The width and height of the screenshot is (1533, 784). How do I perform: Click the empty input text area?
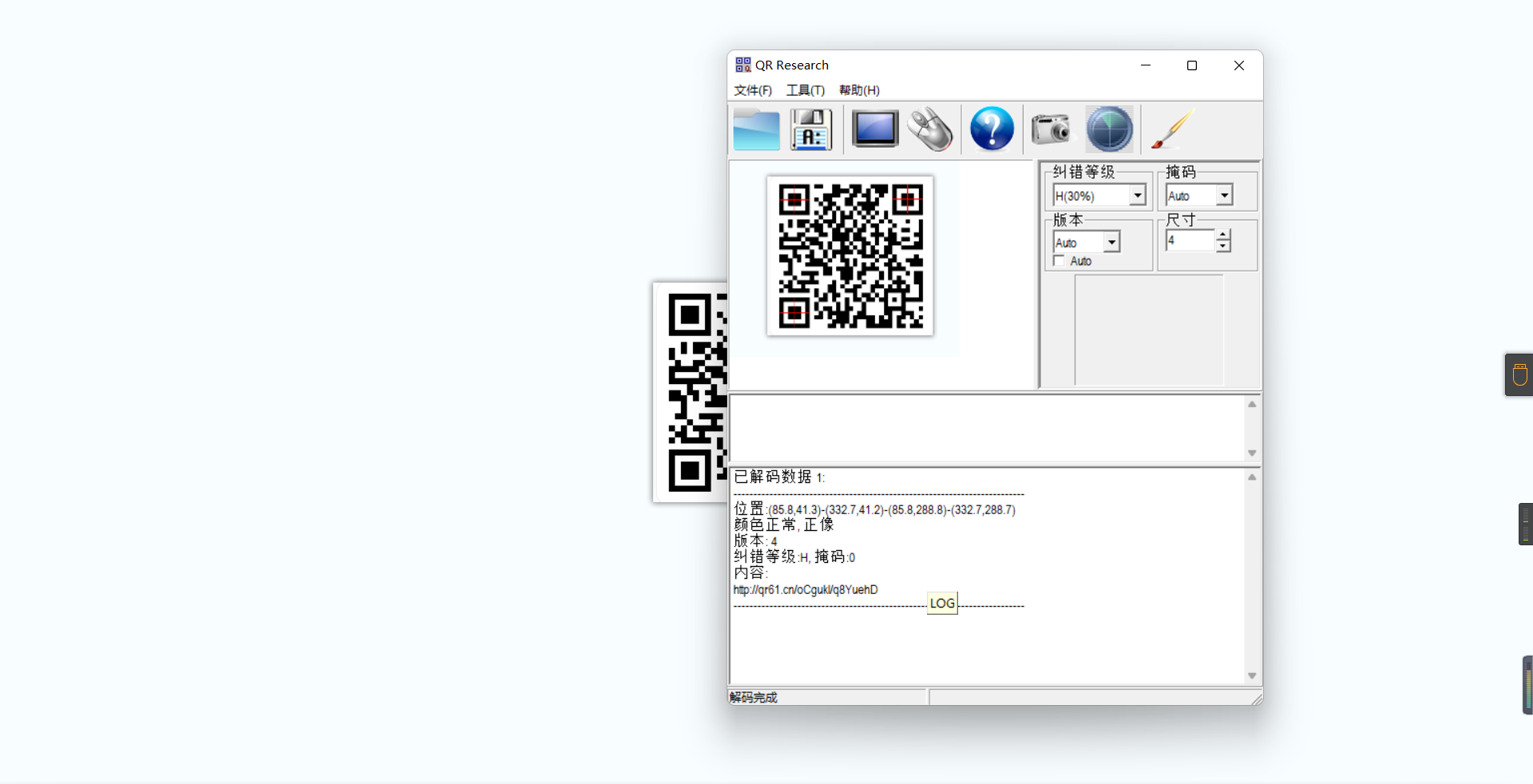coord(987,429)
